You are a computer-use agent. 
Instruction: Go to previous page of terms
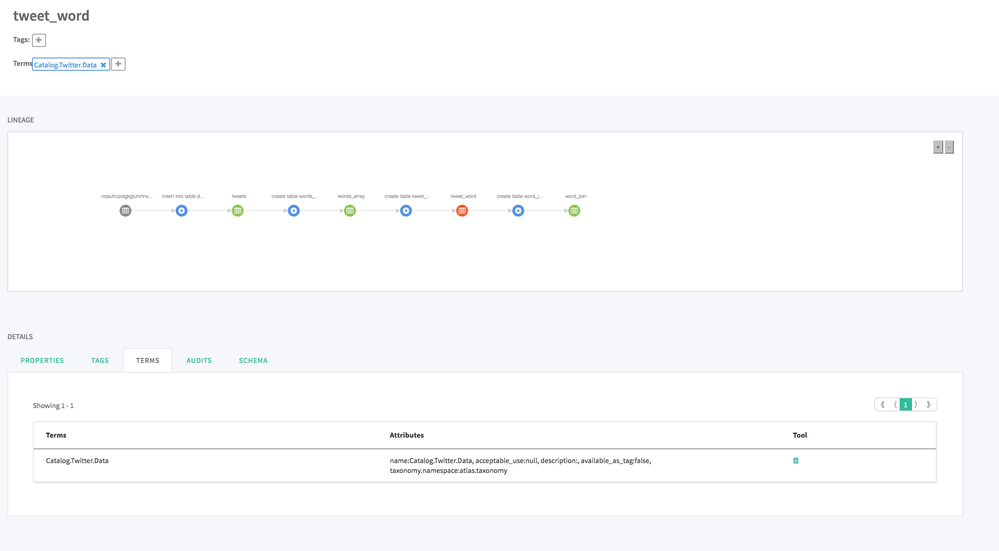tap(895, 404)
